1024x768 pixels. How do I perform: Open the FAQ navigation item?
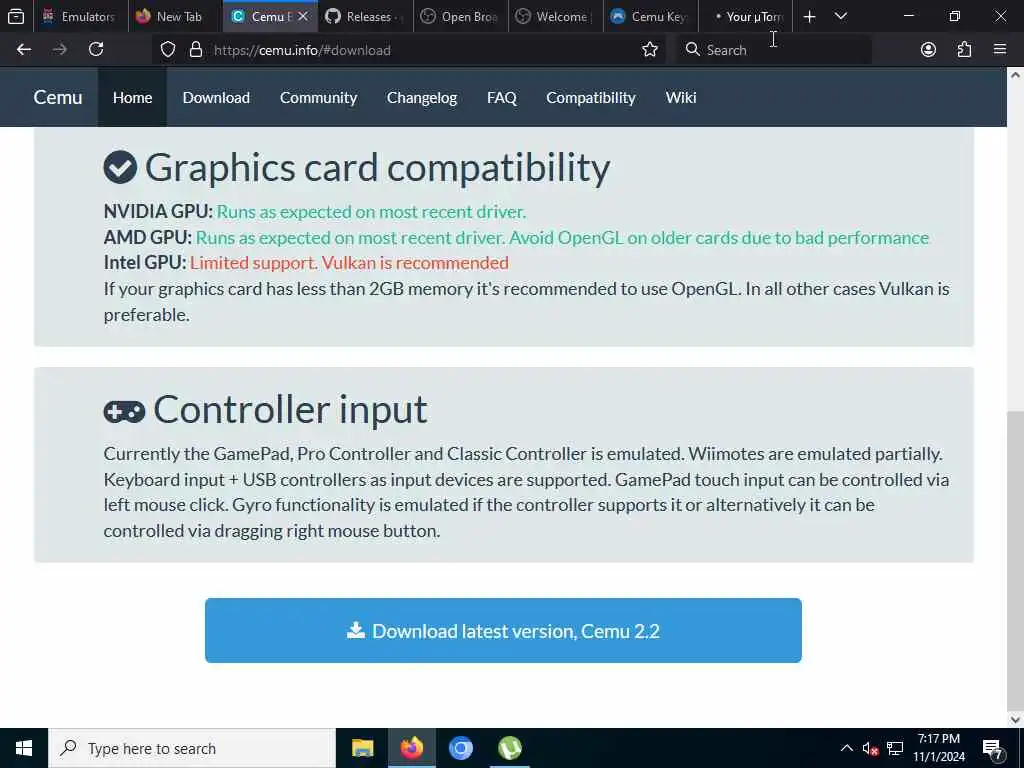click(x=502, y=97)
